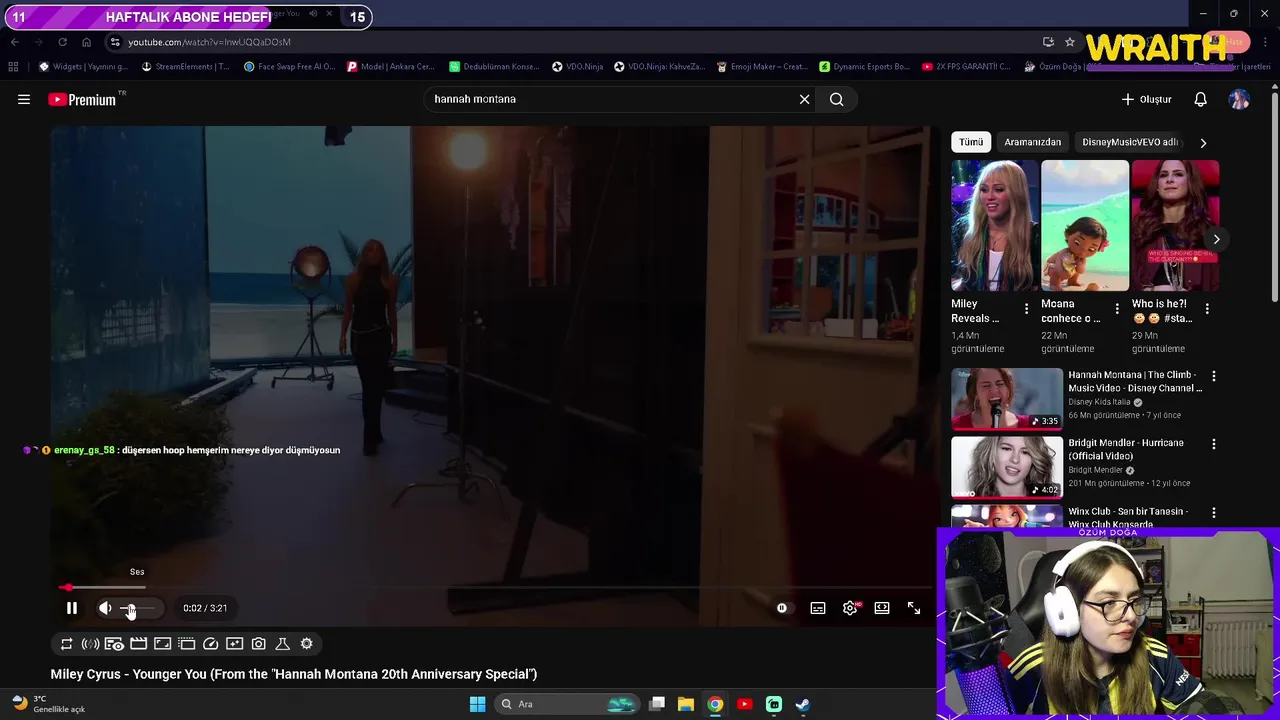This screenshot has width=1280, height=720.
Task: Click Disney Kids Italia channel name
Action: tap(1099, 402)
